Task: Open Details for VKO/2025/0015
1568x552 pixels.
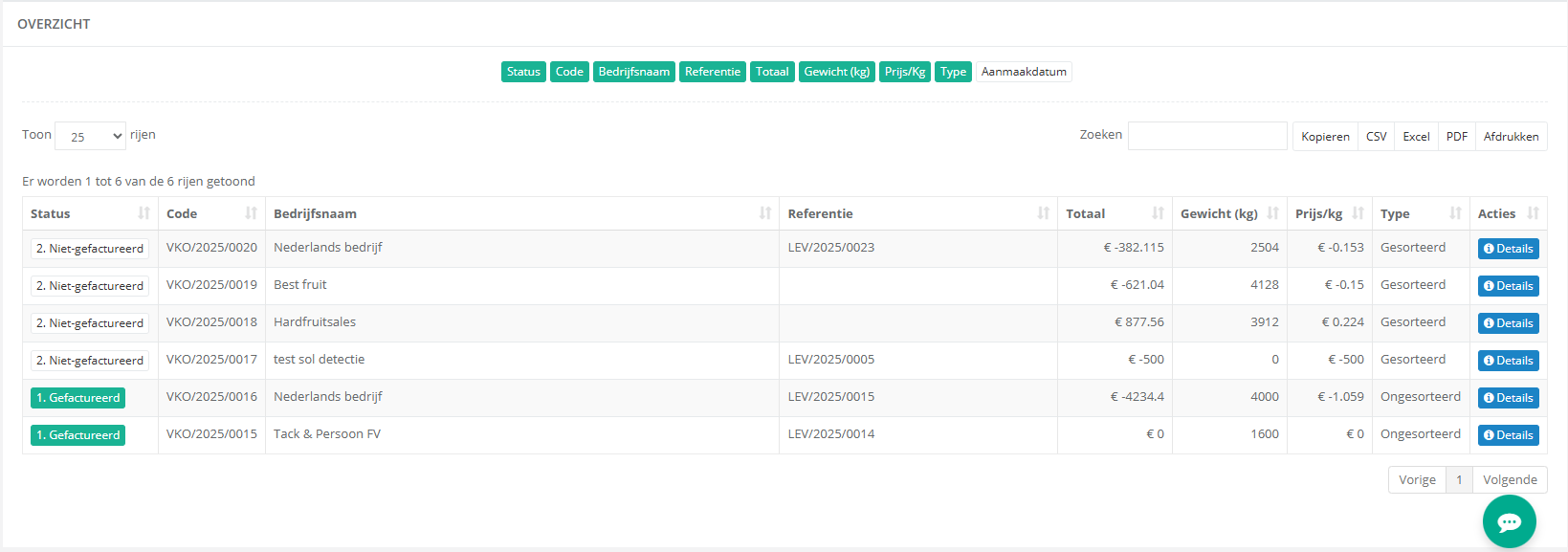Action: (1508, 435)
